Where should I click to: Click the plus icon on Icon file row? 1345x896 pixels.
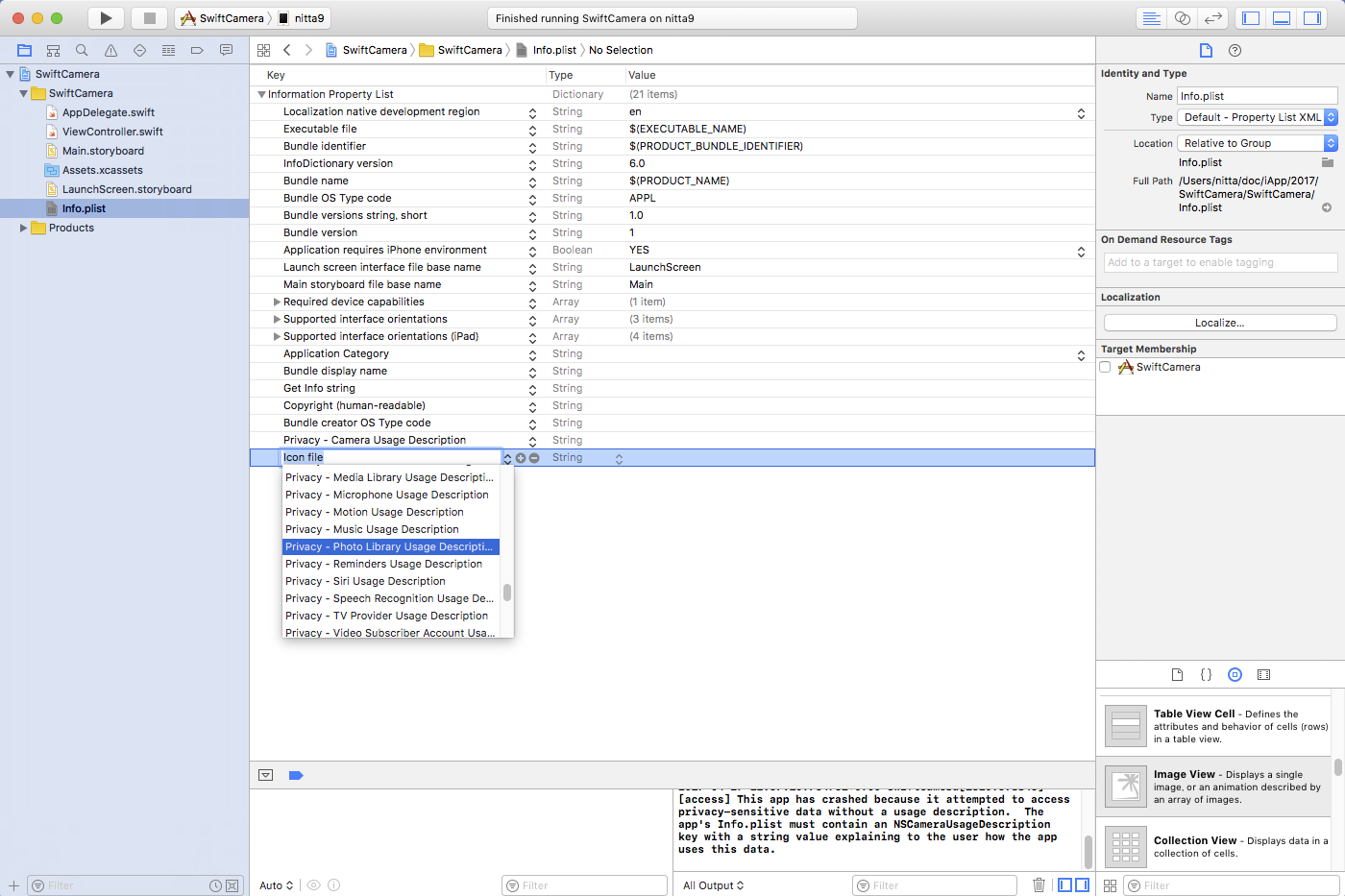521,458
